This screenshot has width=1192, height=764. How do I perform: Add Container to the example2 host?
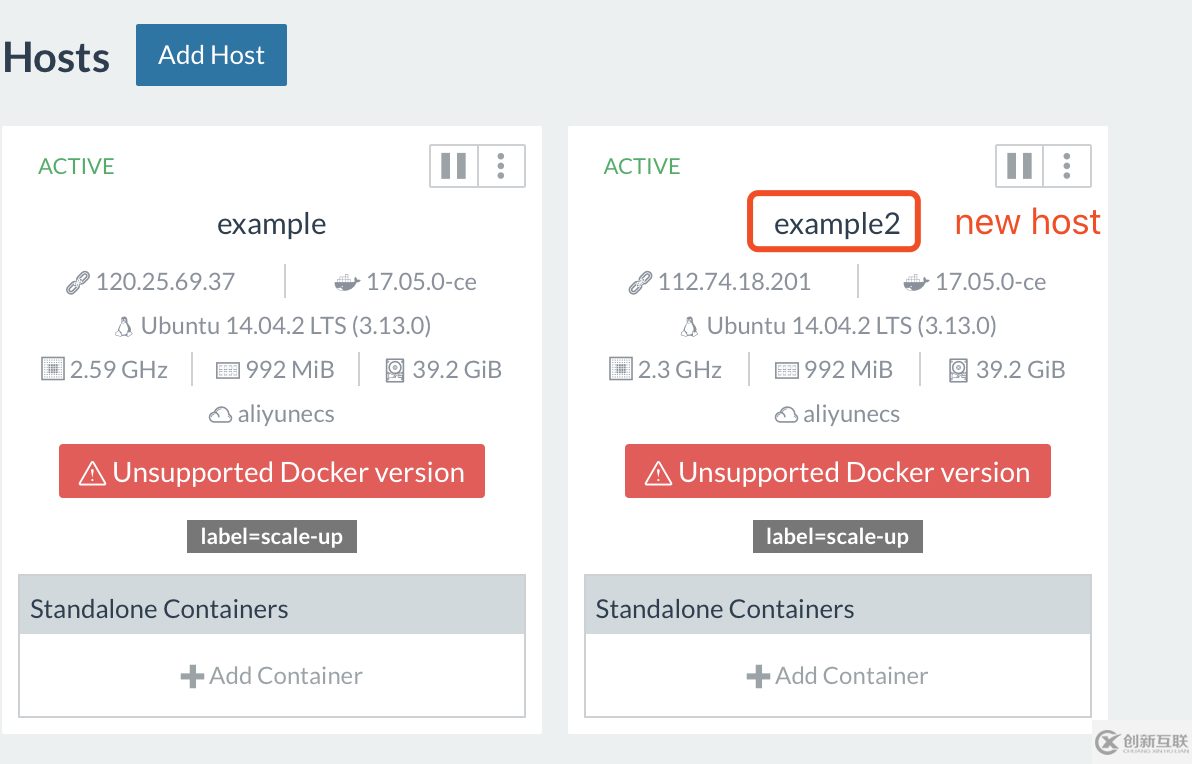[x=837, y=676]
